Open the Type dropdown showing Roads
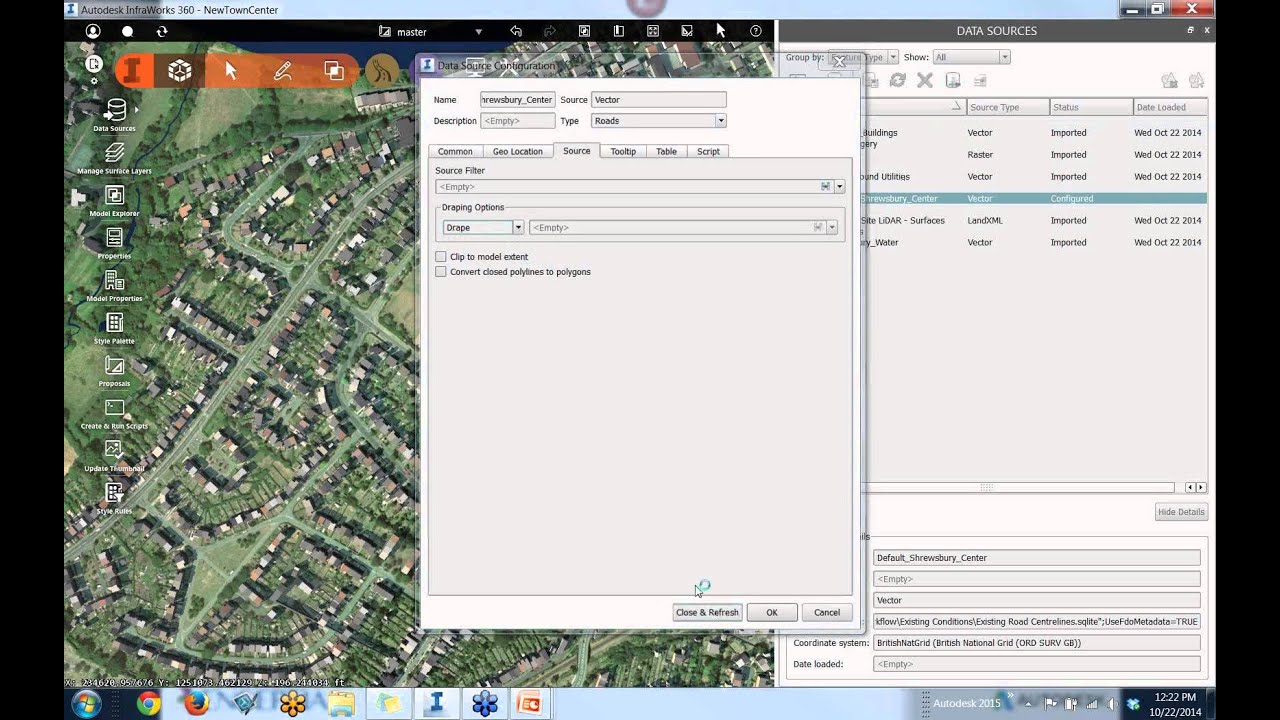The width and height of the screenshot is (1280, 720). coord(719,120)
